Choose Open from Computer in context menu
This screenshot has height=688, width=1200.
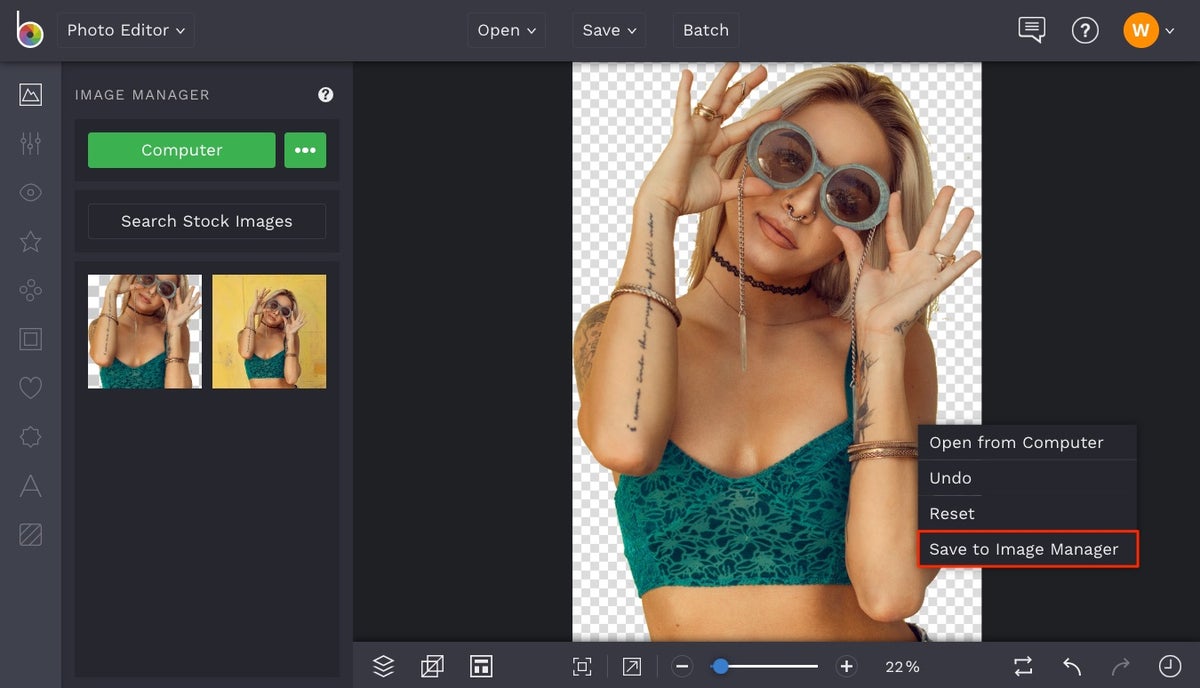click(1028, 442)
